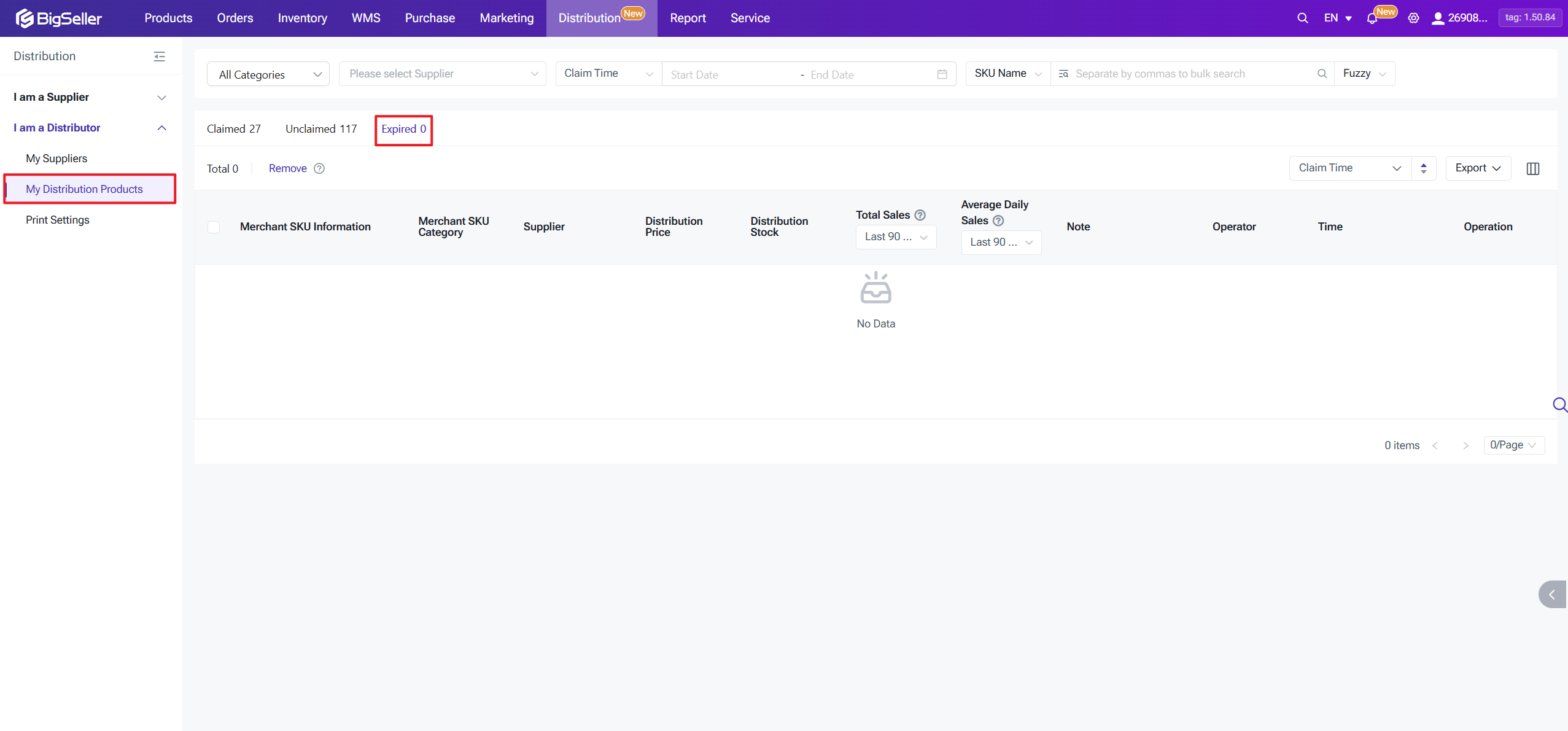Click the Total Sales help icon
This screenshot has width=1568, height=731.
point(920,215)
